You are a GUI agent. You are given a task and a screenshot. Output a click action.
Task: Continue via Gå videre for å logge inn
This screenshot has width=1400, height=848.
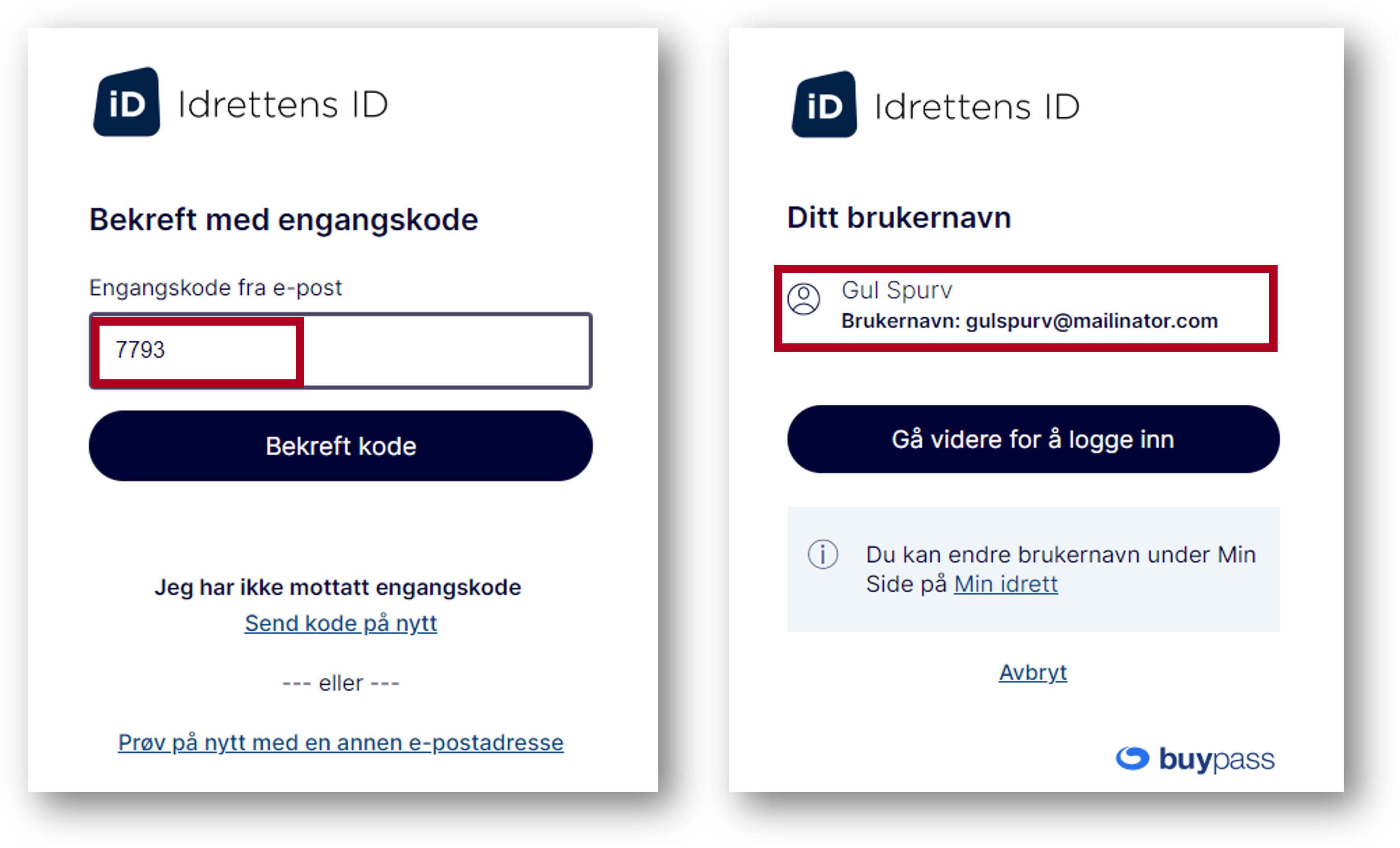click(x=1033, y=439)
